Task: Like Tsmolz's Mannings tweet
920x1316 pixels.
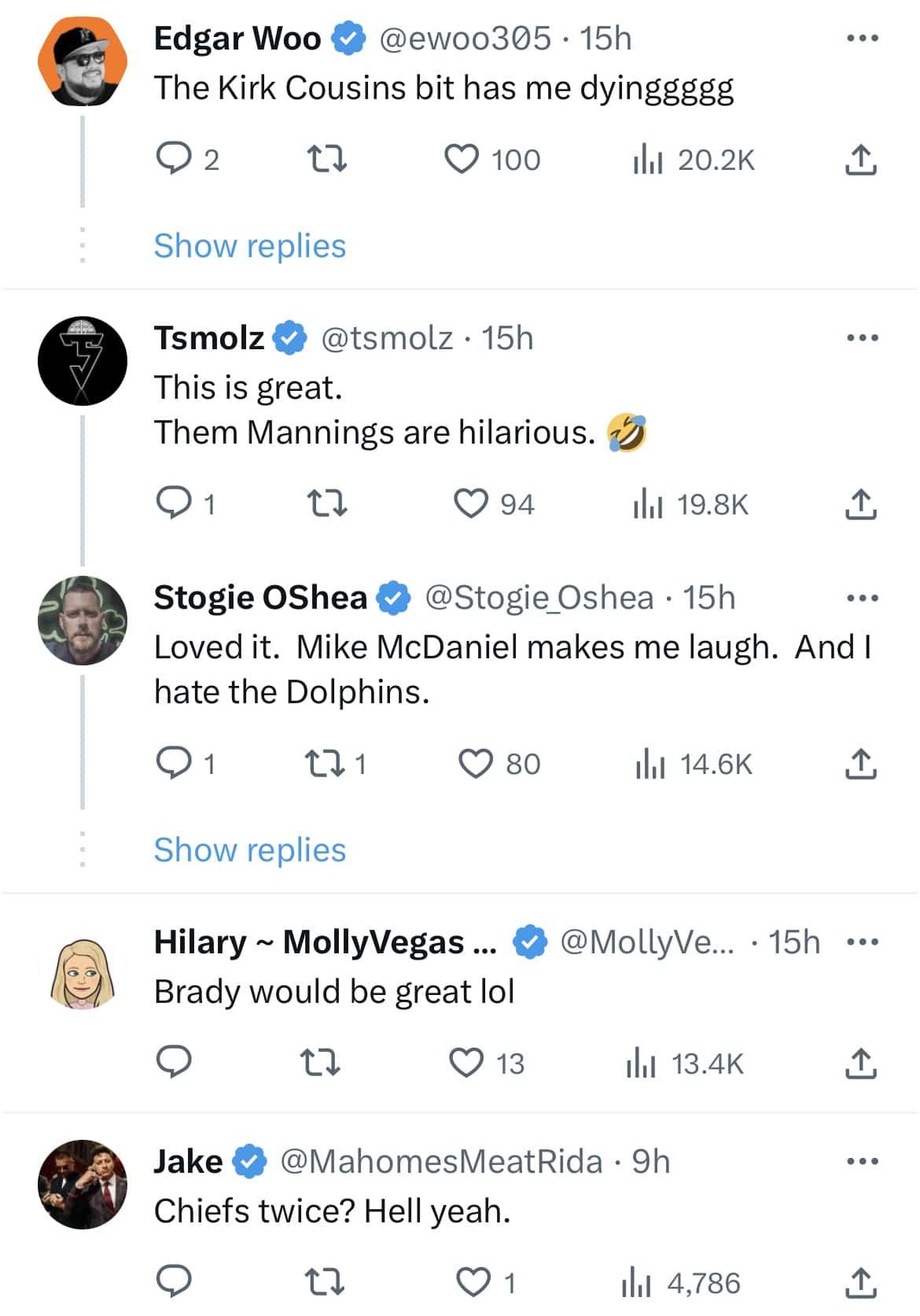Action: tap(471, 503)
